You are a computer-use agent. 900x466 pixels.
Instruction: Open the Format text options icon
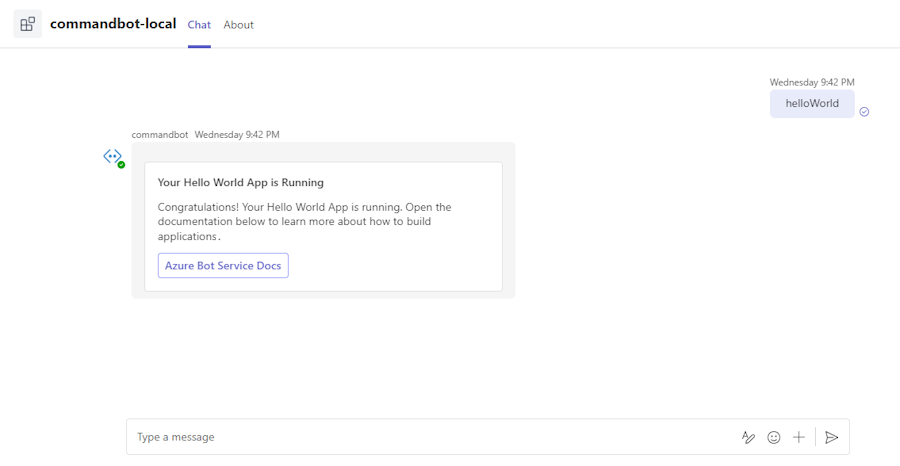tap(748, 437)
